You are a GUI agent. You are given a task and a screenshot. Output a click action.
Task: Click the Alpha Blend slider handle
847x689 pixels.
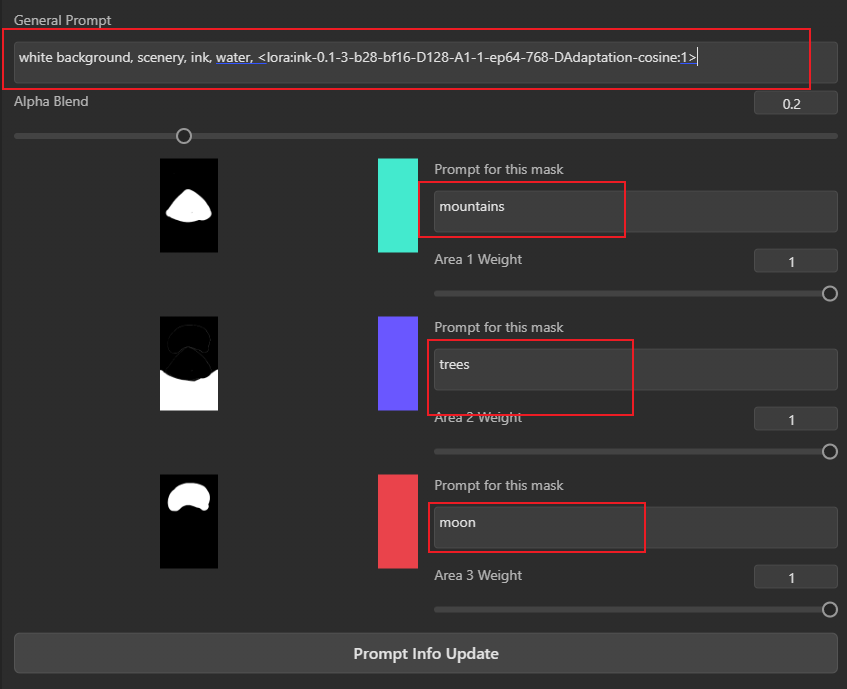coord(184,136)
